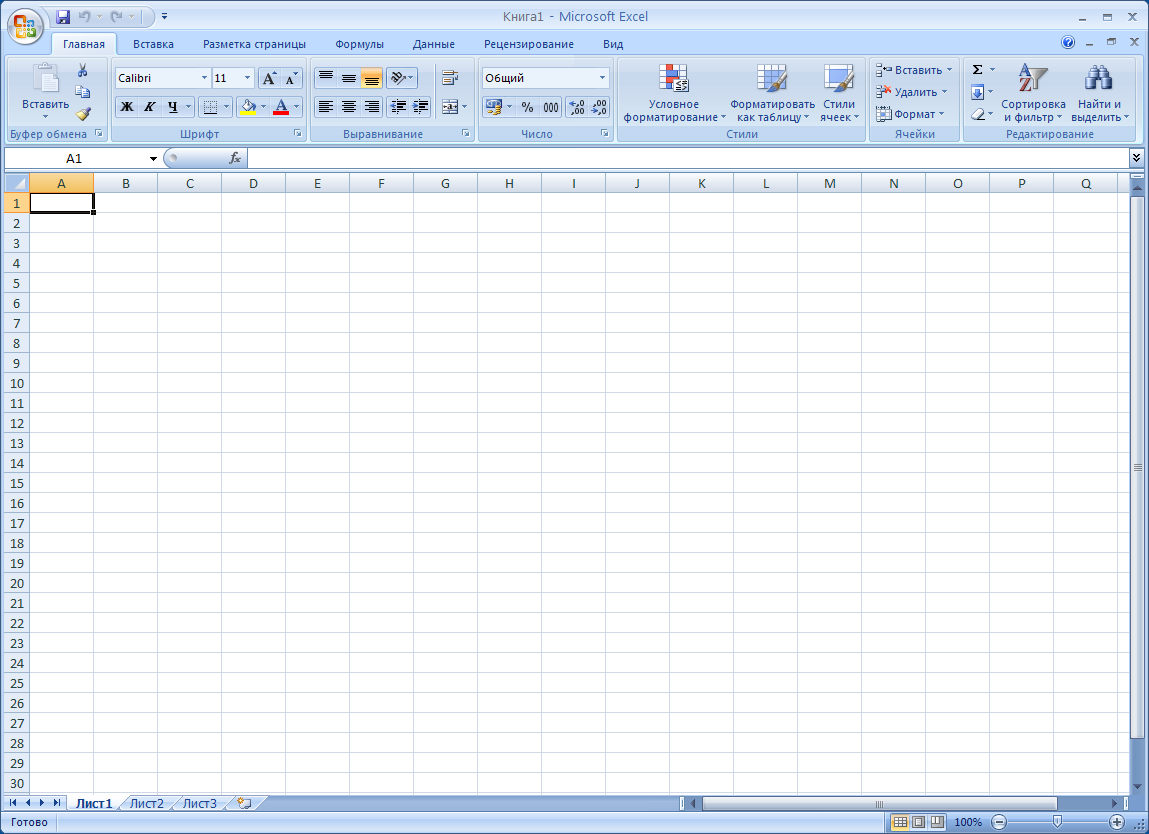Viewport: 1149px width, 834px height.
Task: Copy the selection with the copy icon
Action: point(83,92)
